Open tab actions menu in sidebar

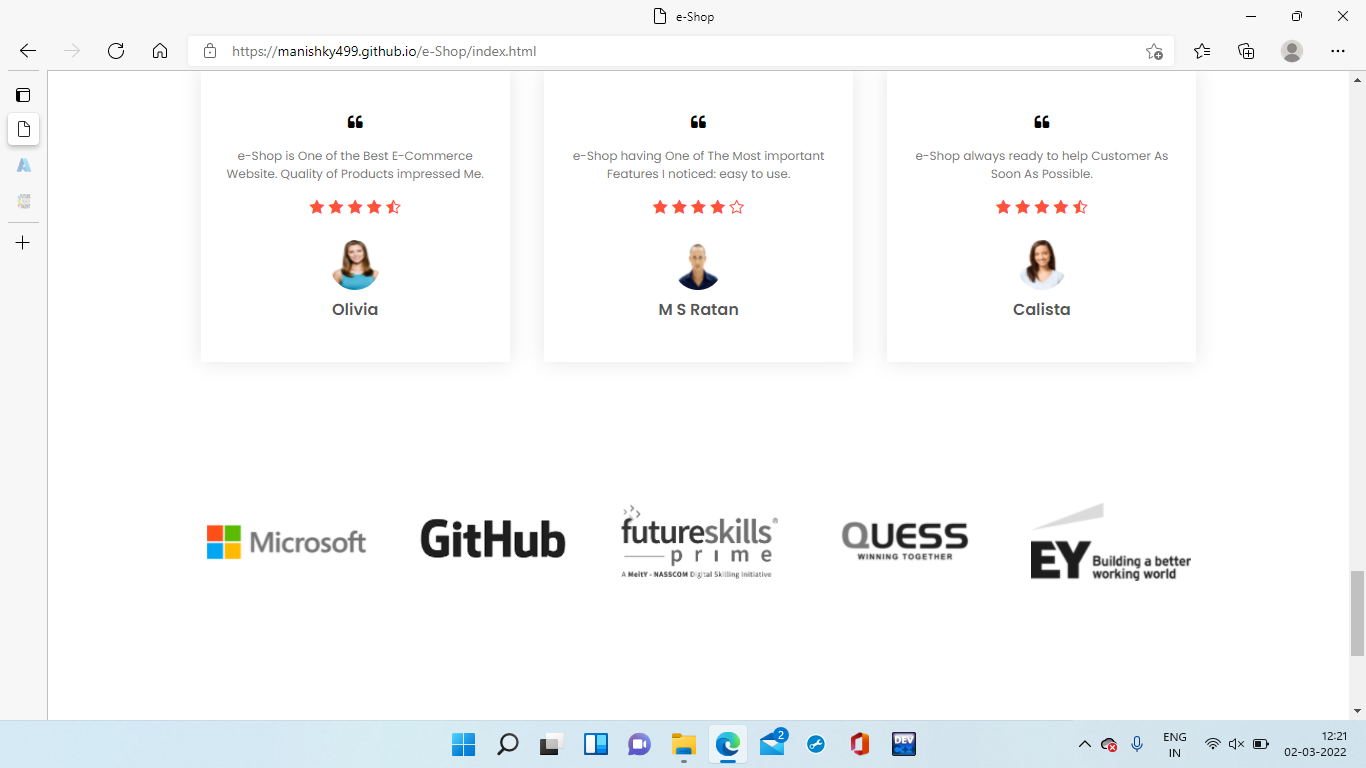[x=23, y=95]
